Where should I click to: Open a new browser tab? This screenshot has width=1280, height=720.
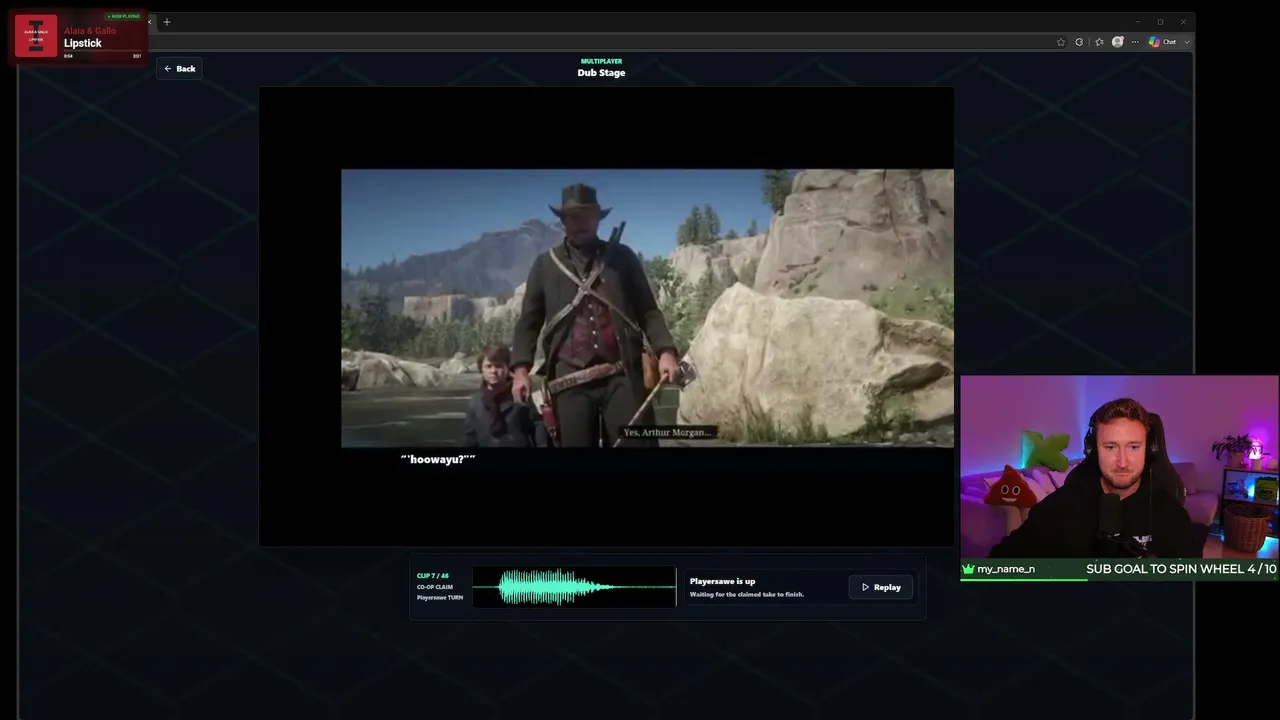click(x=167, y=22)
